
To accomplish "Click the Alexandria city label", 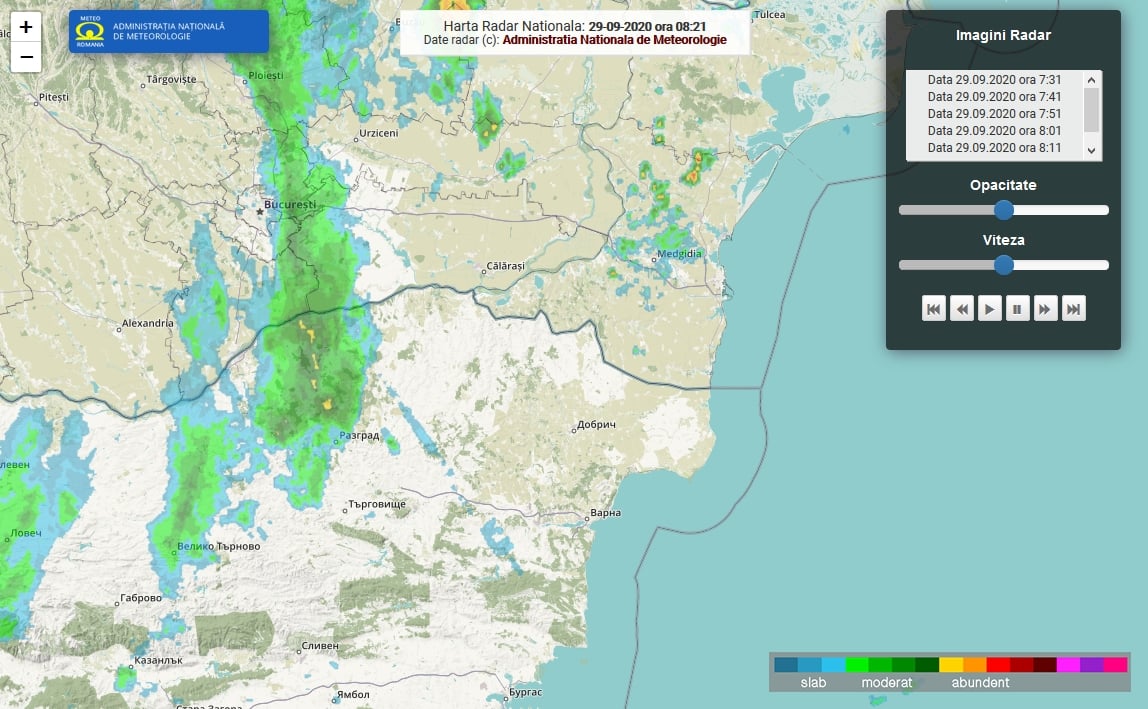I will click(x=148, y=323).
